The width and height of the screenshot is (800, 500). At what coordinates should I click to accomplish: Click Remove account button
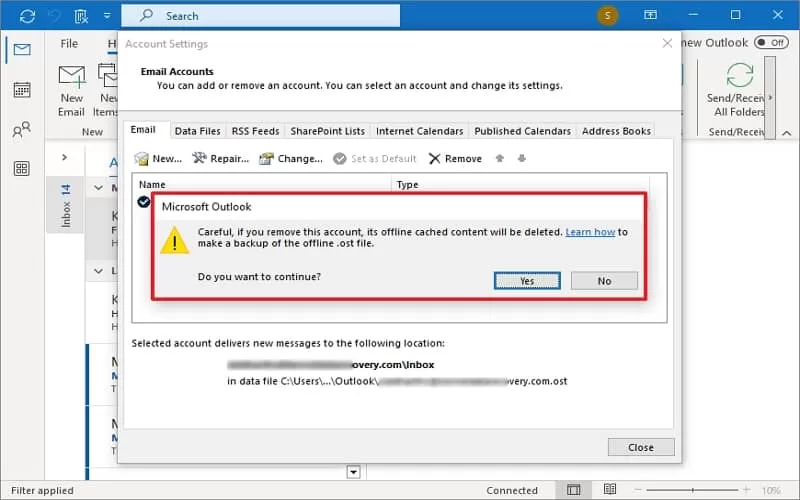point(455,159)
